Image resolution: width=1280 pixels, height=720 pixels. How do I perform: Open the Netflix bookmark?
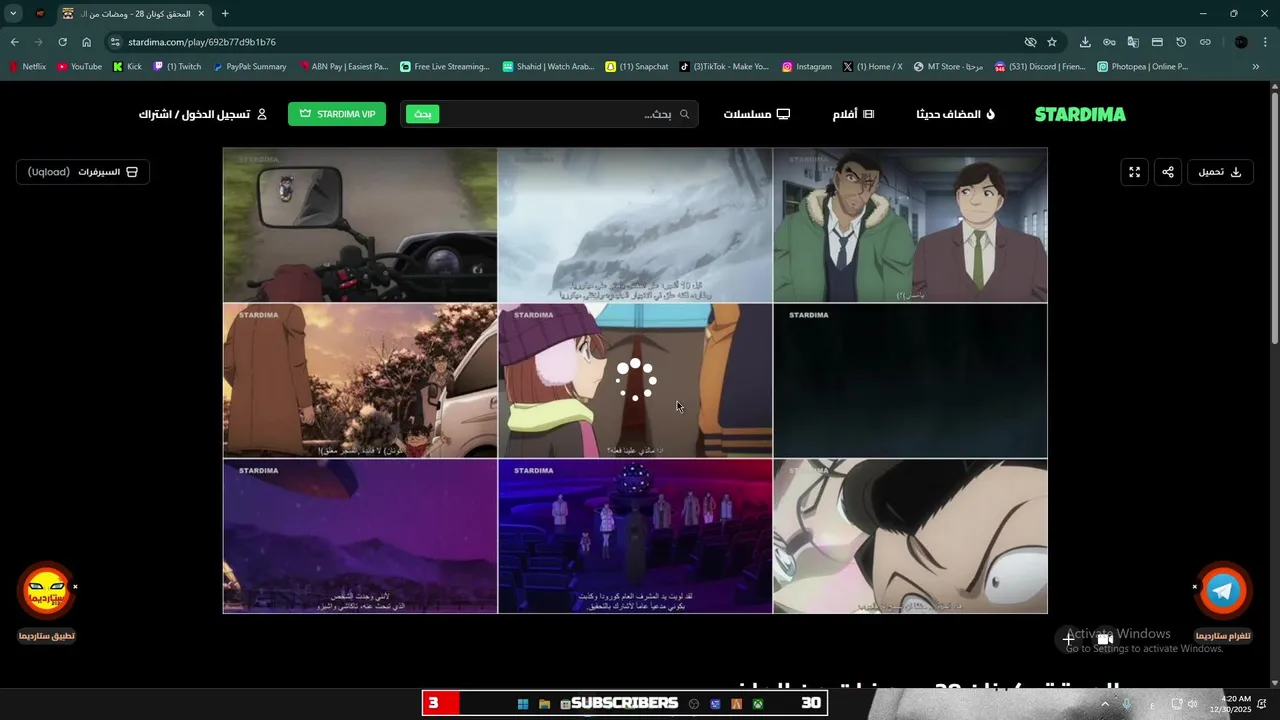point(27,67)
